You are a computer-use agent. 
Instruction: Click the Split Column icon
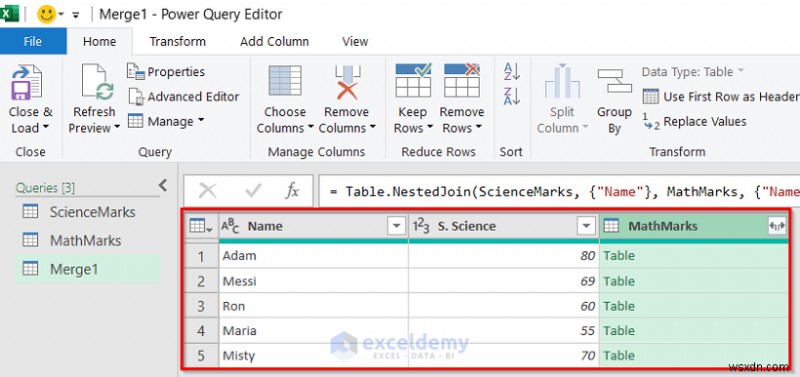pos(562,82)
